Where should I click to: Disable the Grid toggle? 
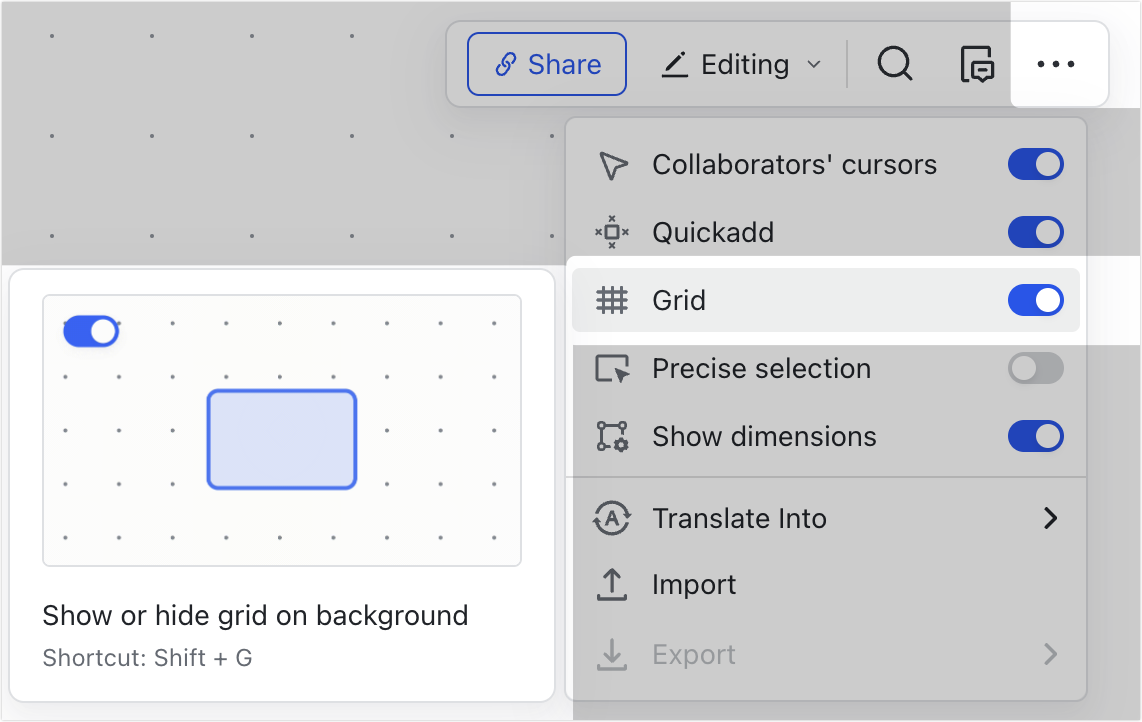click(x=1036, y=300)
